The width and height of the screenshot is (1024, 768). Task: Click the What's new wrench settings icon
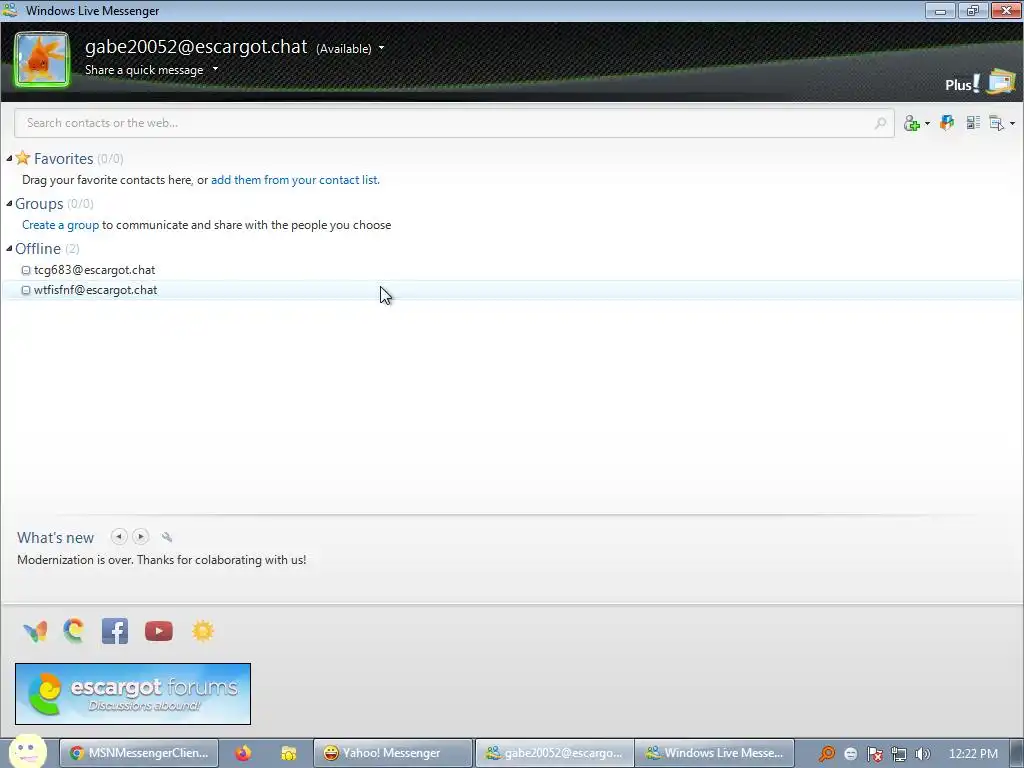(167, 537)
